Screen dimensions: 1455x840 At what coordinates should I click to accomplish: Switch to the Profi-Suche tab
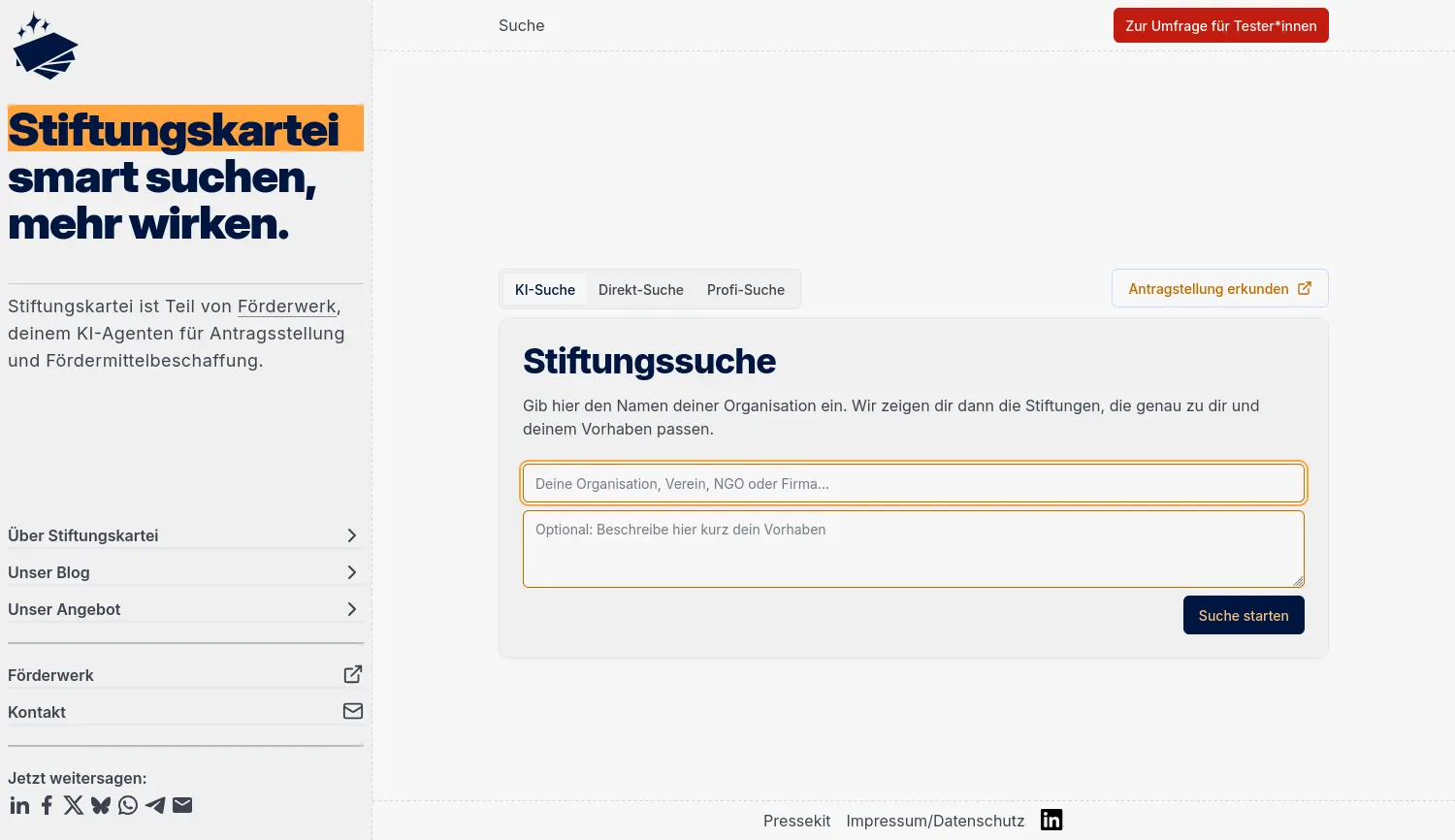click(745, 290)
